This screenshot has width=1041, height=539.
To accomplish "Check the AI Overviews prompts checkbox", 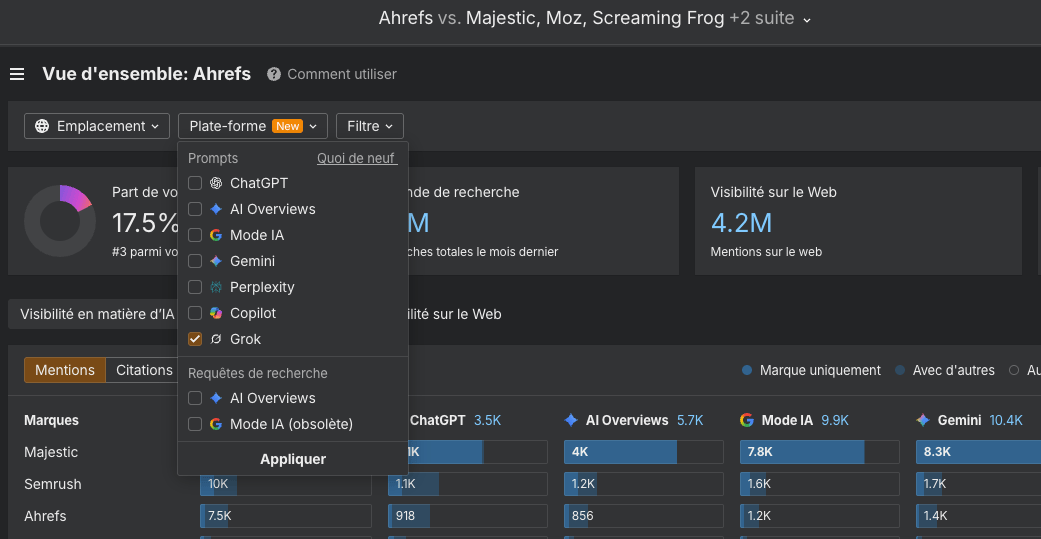I will click(195, 209).
